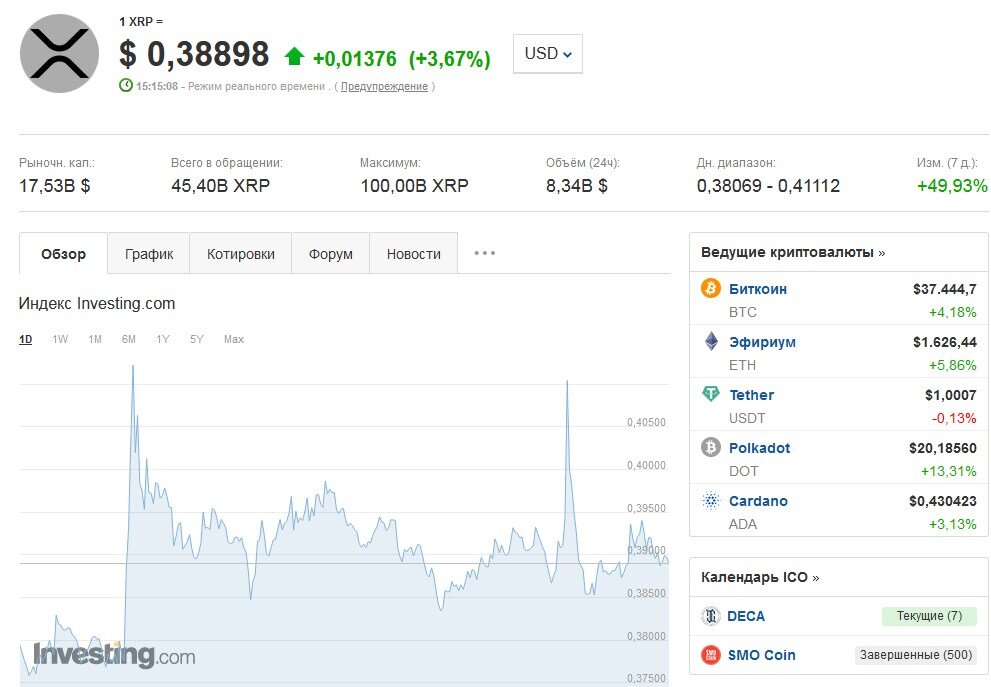Click the Tether green icon
The width and height of the screenshot is (991, 687).
pyautogui.click(x=711, y=394)
